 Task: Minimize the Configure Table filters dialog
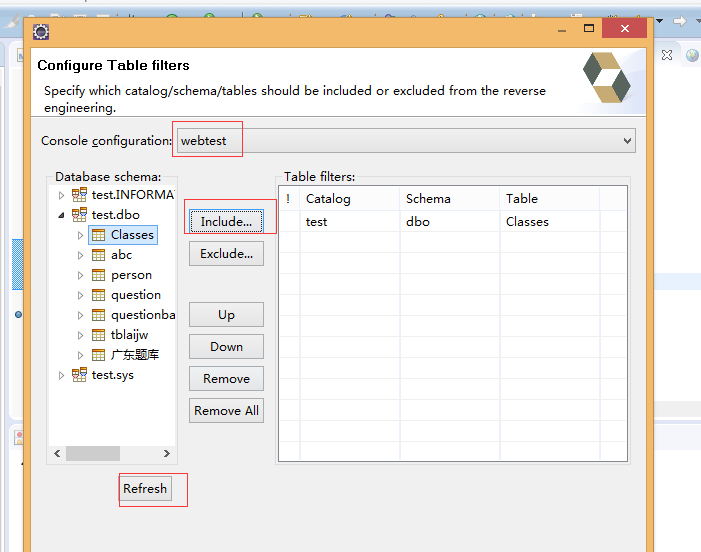click(x=562, y=29)
